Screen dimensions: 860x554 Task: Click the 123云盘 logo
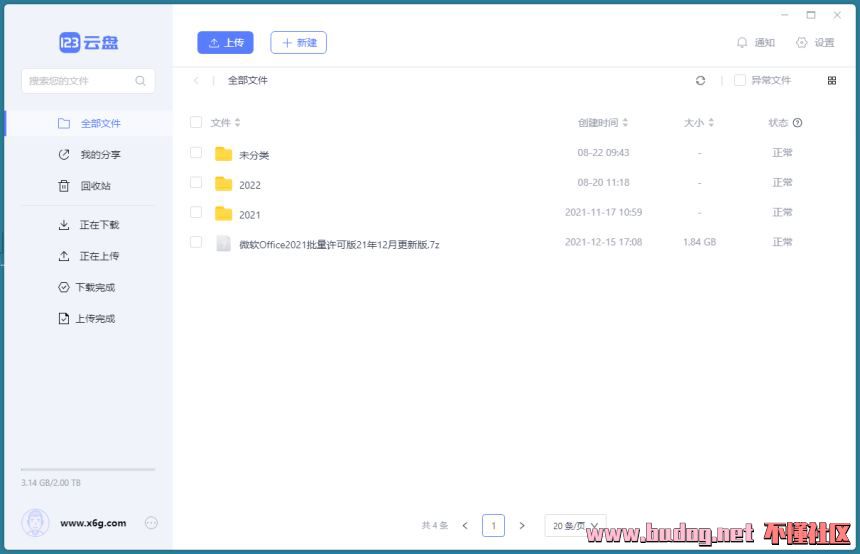[88, 42]
